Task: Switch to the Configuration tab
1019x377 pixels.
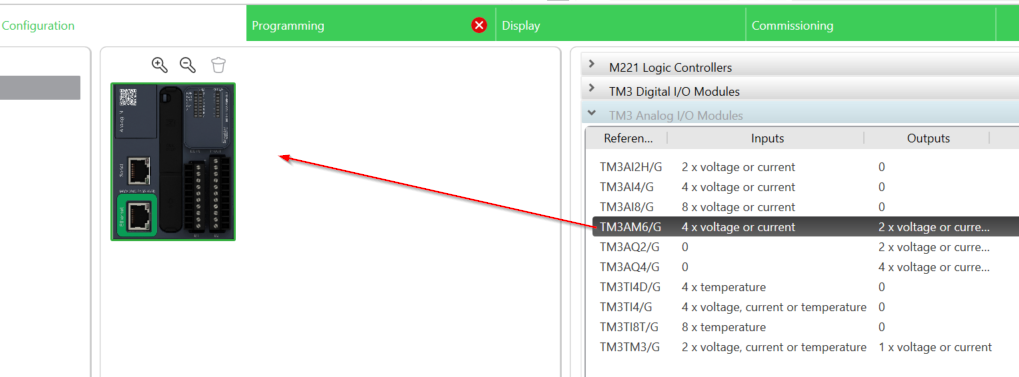Action: click(38, 26)
